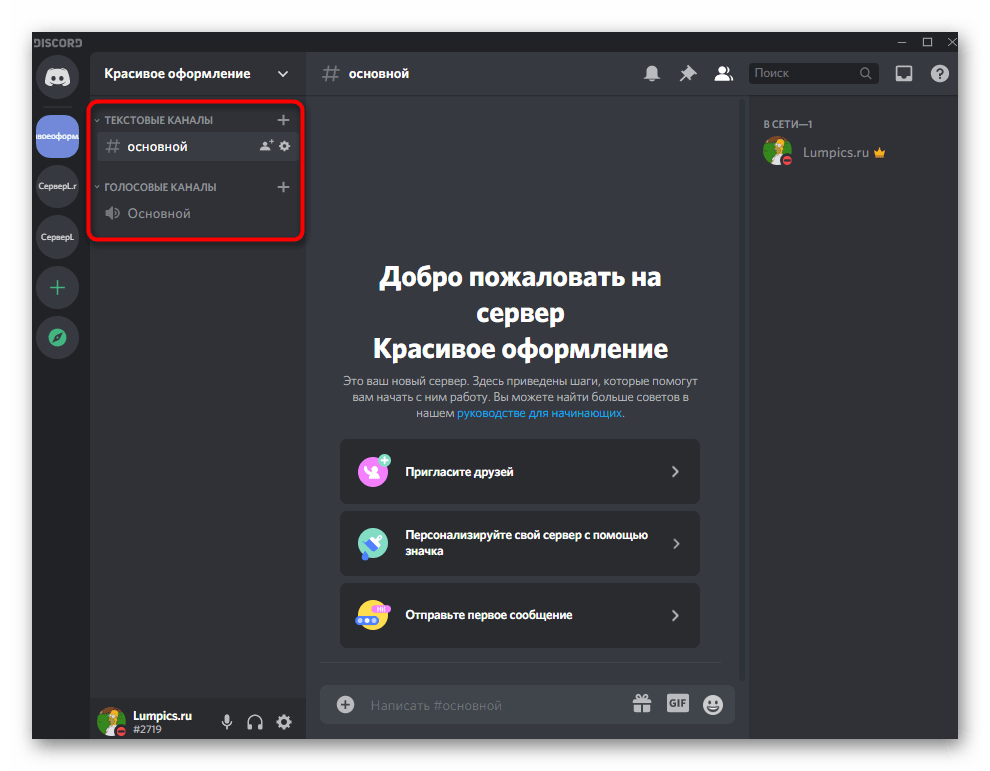Copy the username "Lumpics.ru #2719"

click(162, 722)
